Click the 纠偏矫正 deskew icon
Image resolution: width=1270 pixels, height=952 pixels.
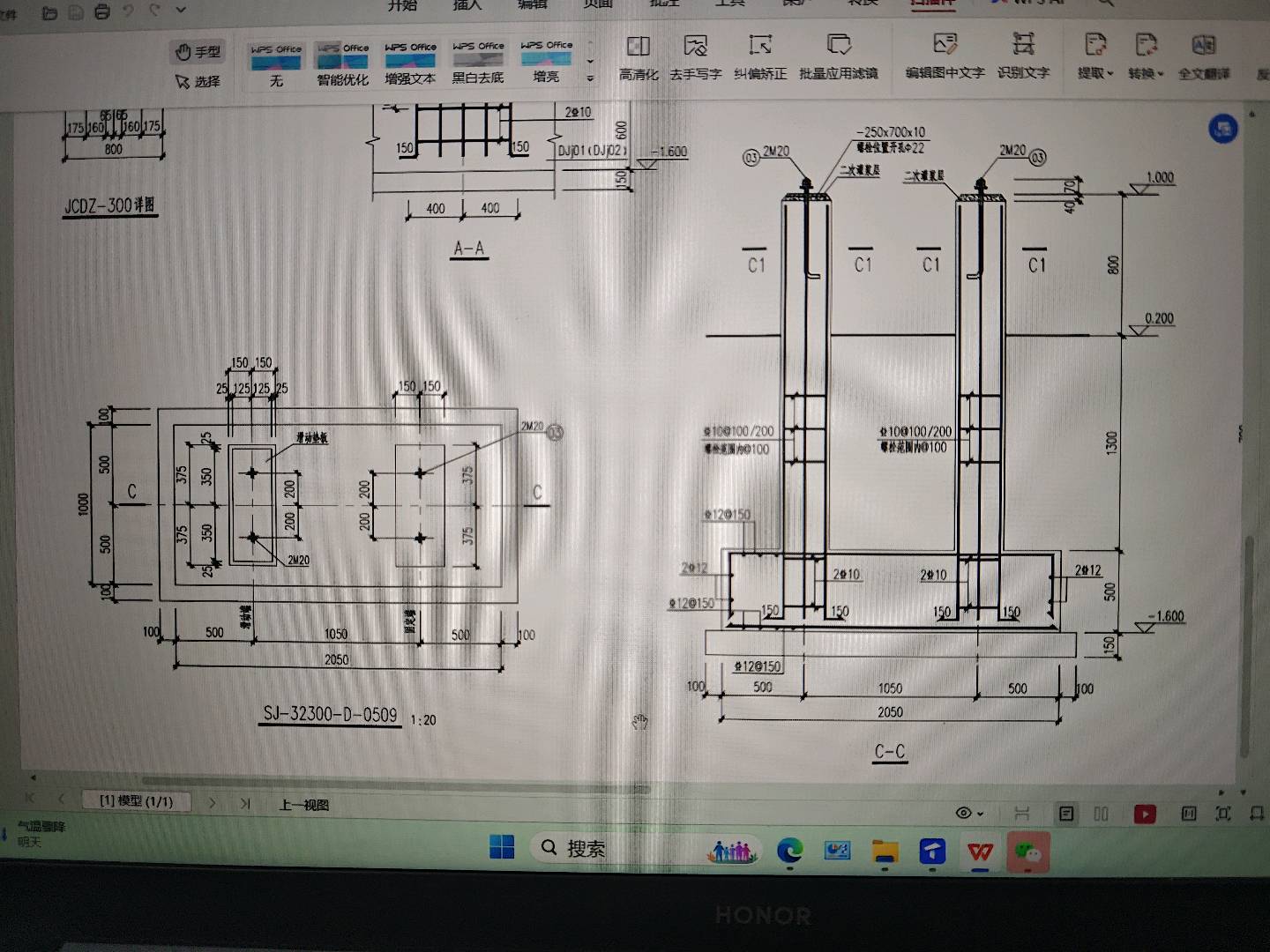pos(760,58)
